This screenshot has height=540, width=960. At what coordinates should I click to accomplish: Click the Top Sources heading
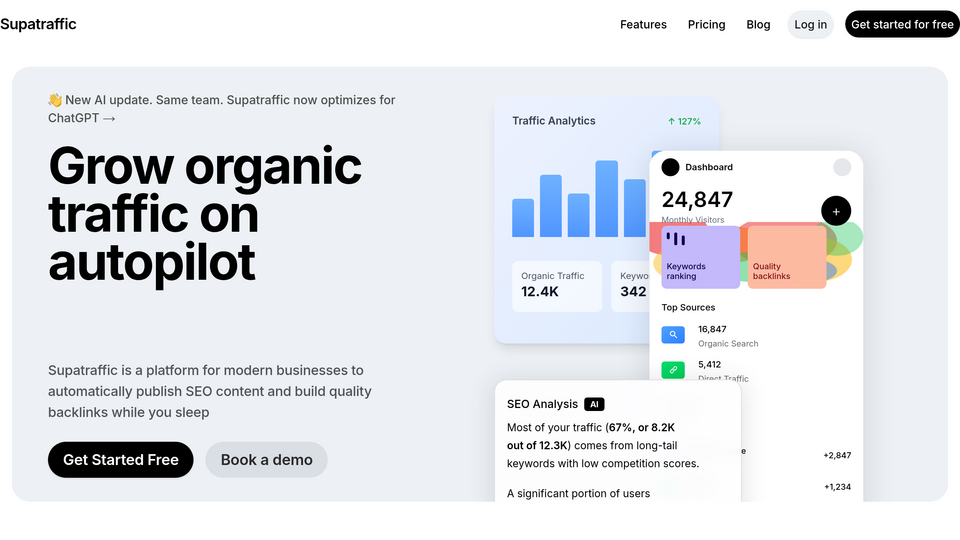tap(688, 307)
